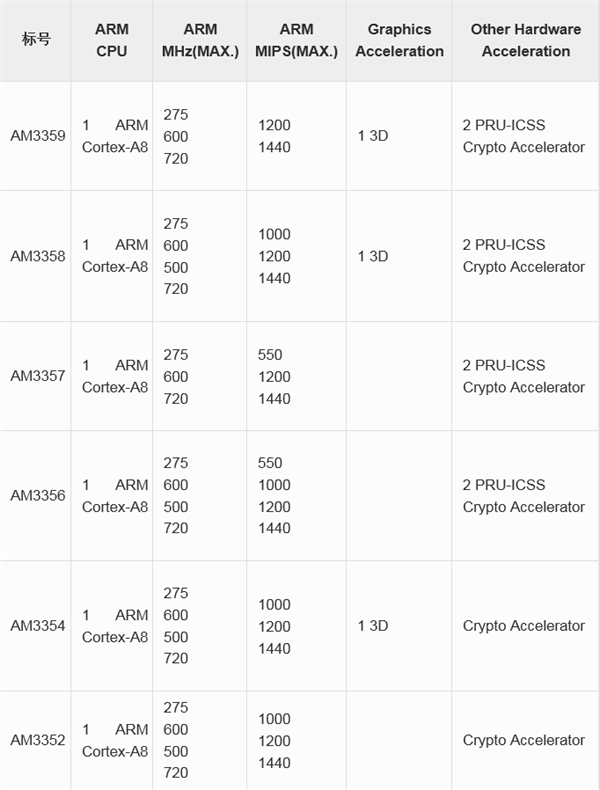The image size is (600, 790).
Task: Click the AM3352 row label
Action: coord(37,740)
